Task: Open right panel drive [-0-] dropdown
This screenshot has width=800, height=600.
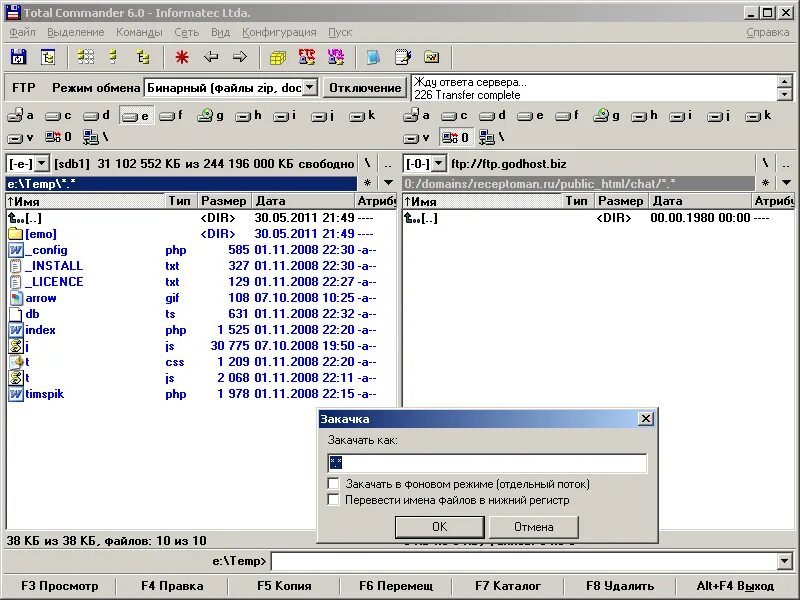Action: (x=439, y=164)
